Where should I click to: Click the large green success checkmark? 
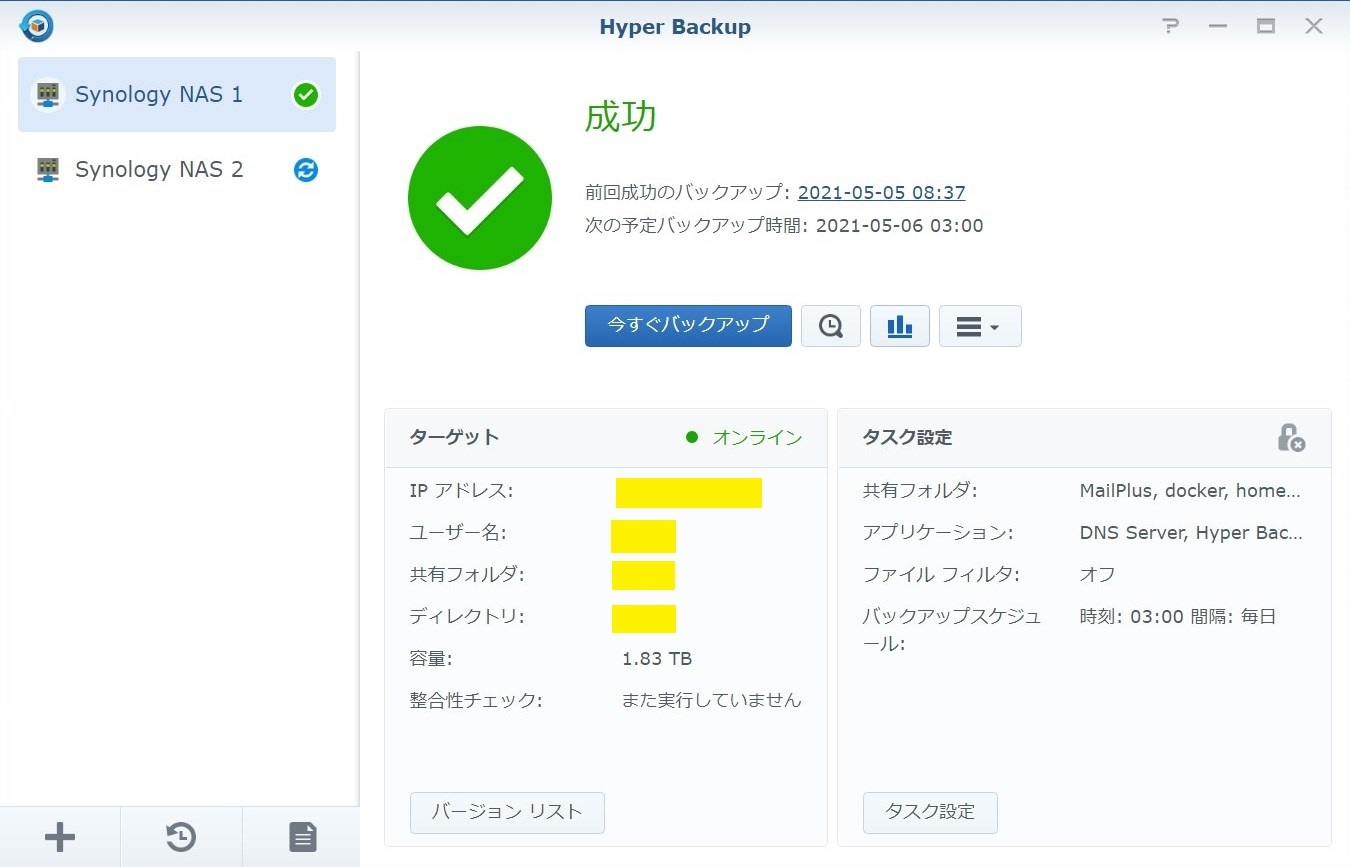(480, 198)
